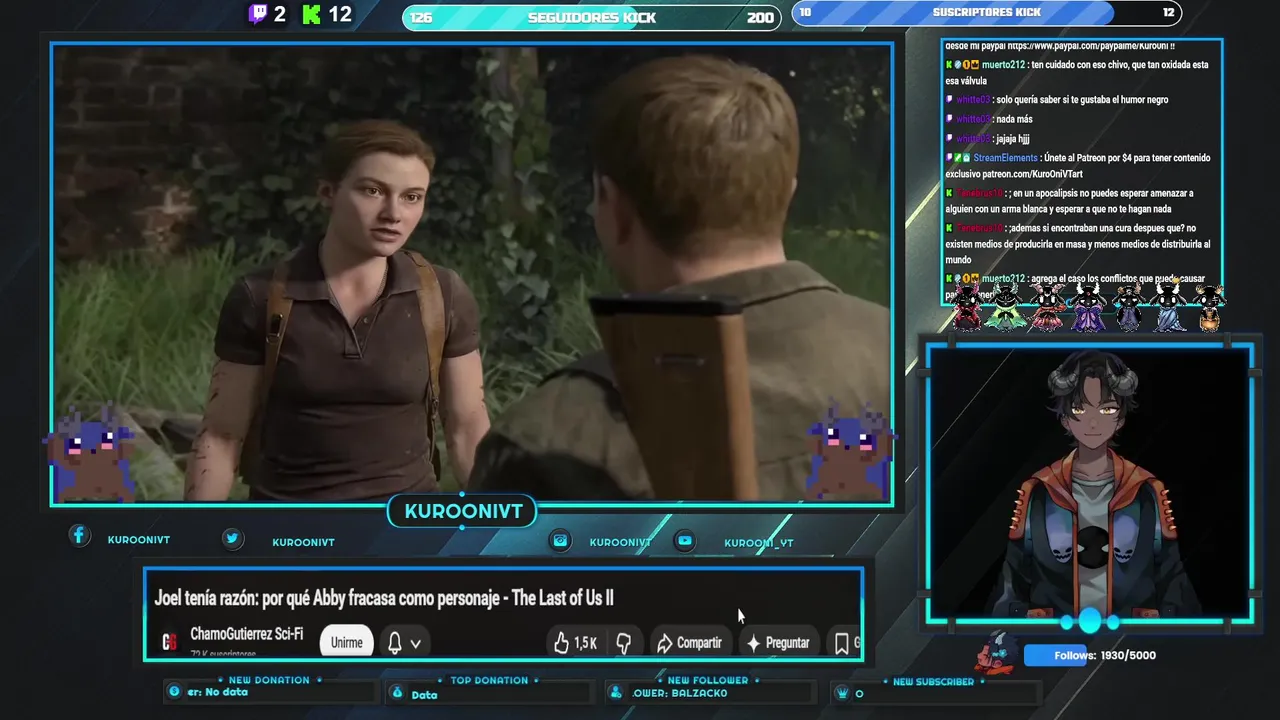Click pixel creature at video's left corner
Image resolution: width=1280 pixels, height=720 pixels.
pyautogui.click(x=92, y=452)
